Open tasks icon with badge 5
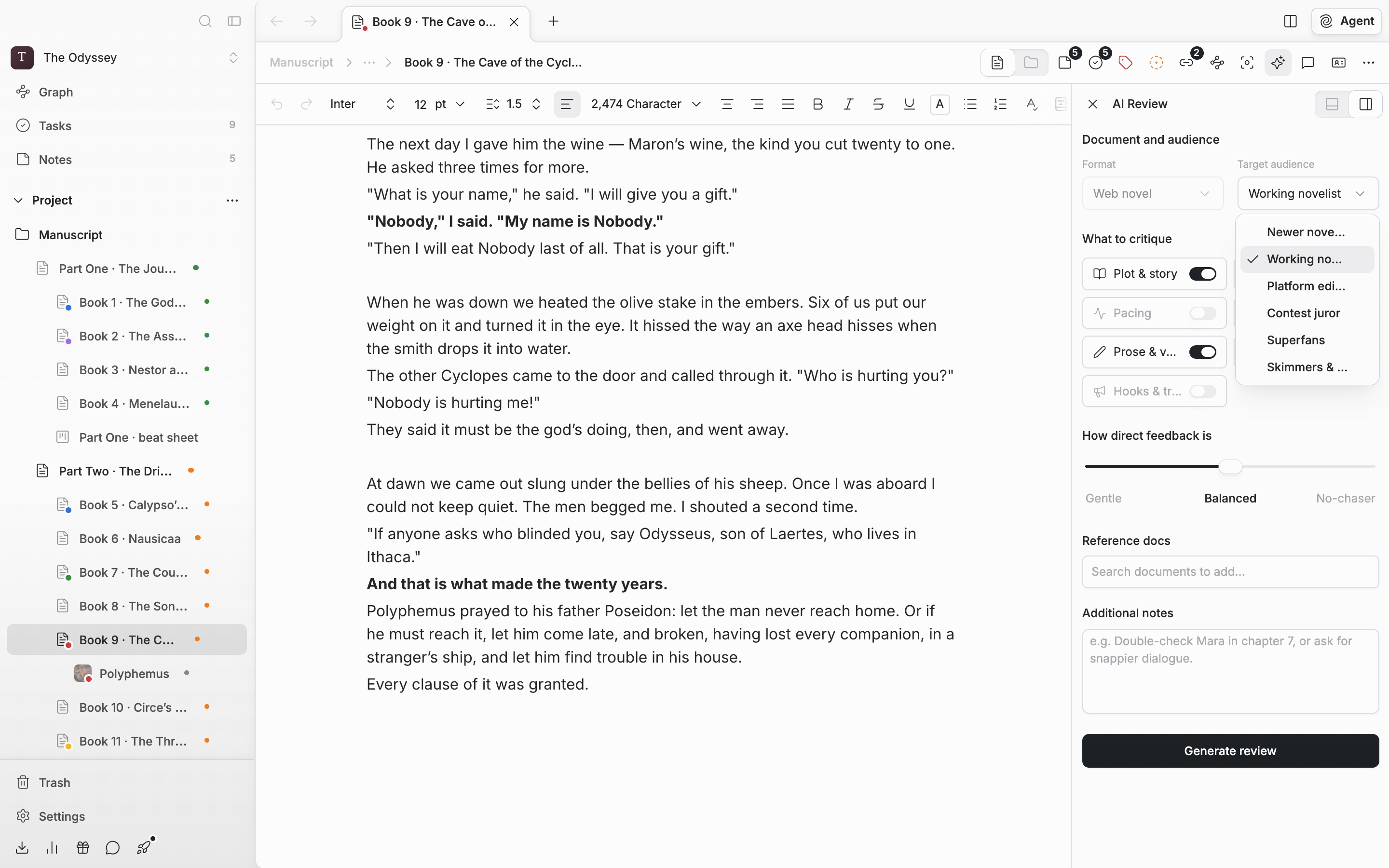Image resolution: width=1389 pixels, height=868 pixels. (x=1096, y=63)
